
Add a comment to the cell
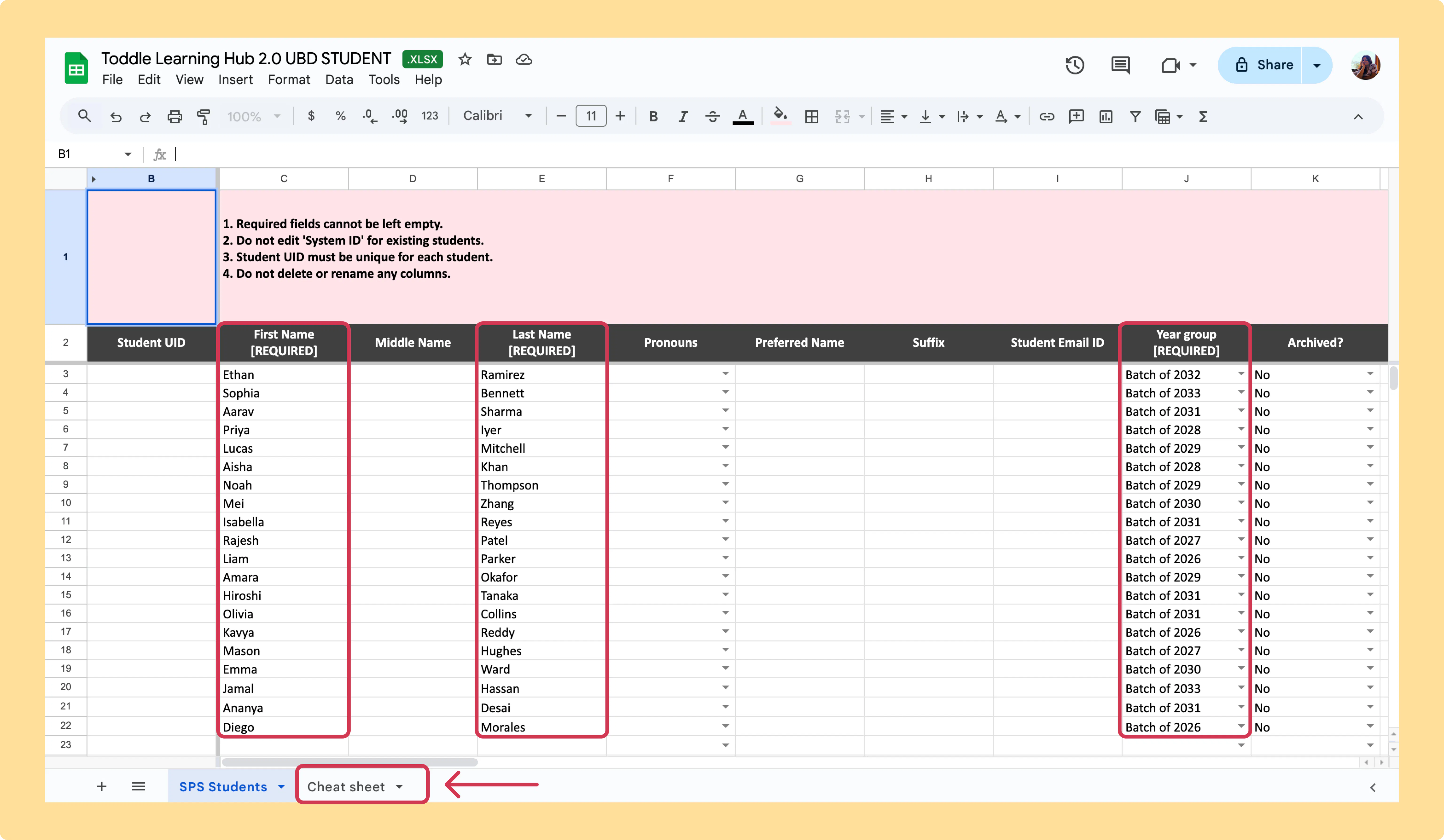pos(1076,117)
